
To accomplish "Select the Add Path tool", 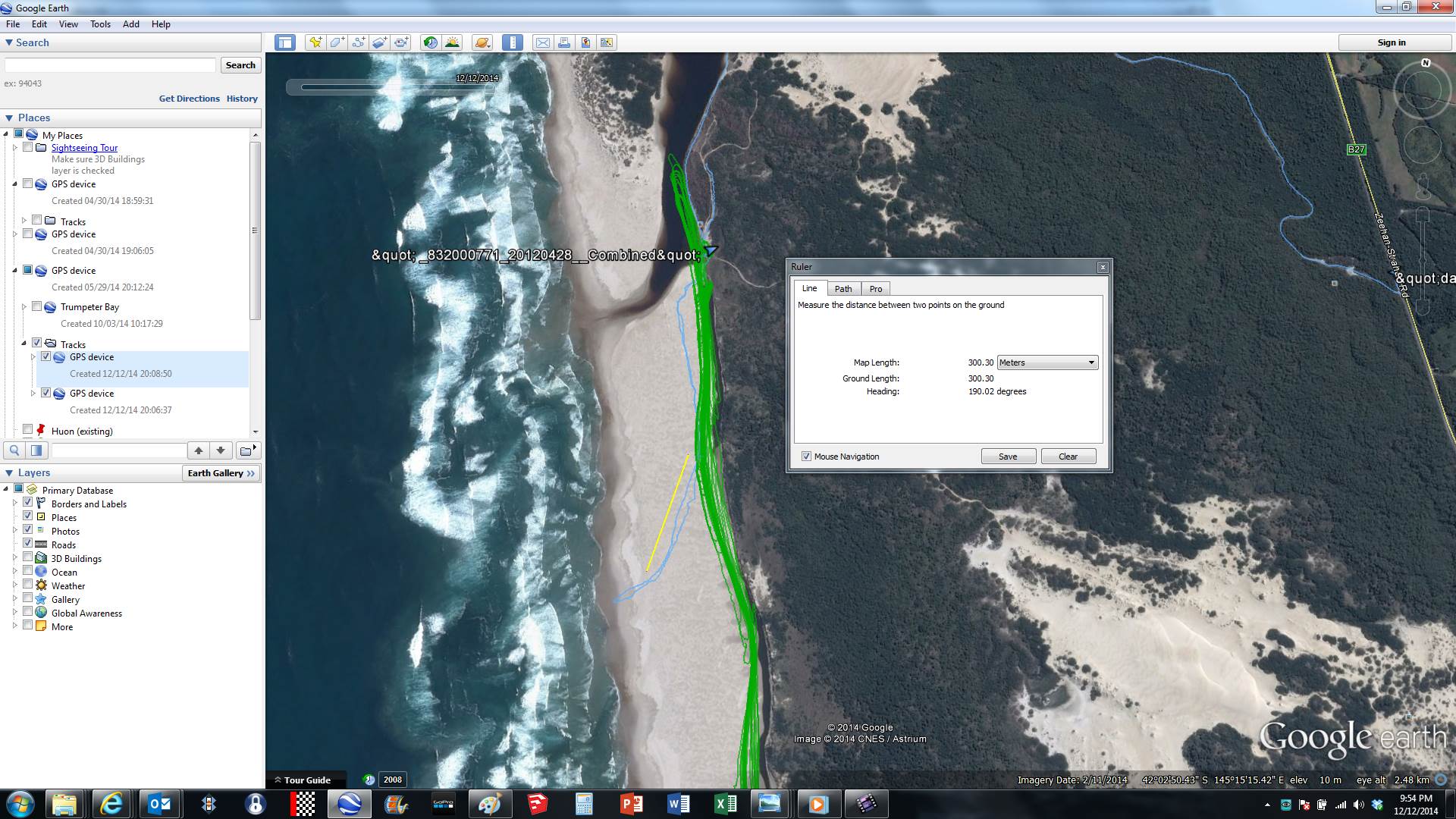I will [358, 42].
